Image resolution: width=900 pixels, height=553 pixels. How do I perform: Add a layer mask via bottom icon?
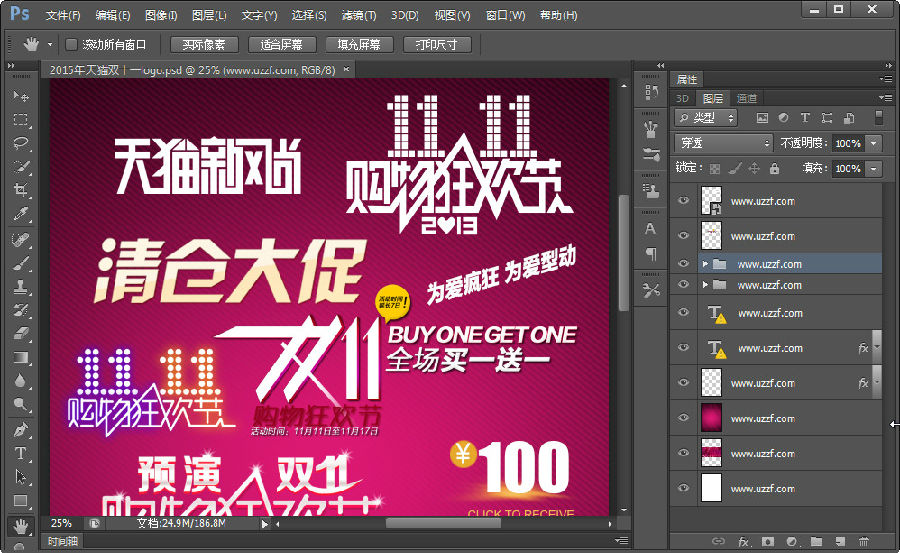pyautogui.click(x=767, y=541)
